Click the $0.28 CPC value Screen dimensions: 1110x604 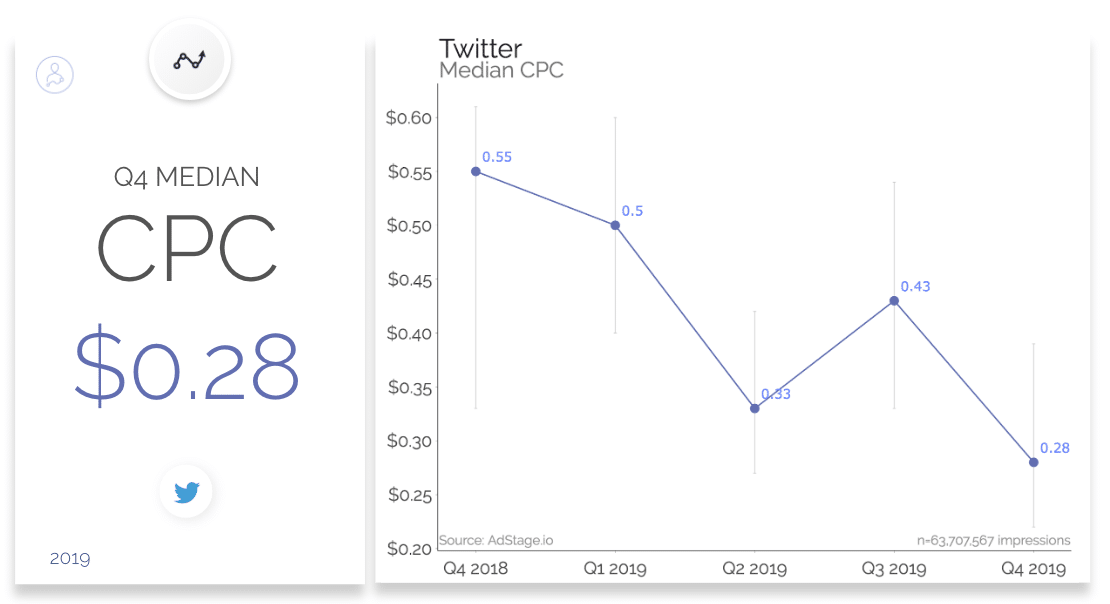click(187, 366)
